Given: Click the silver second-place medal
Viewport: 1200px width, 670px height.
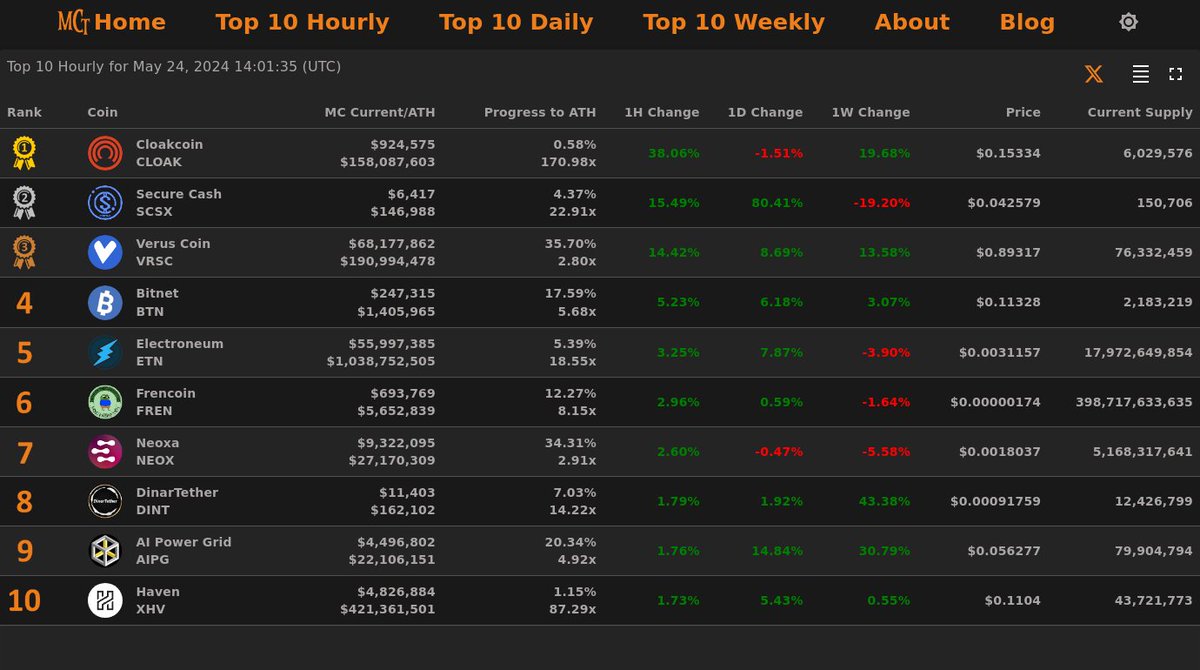Looking at the screenshot, I should (x=24, y=203).
